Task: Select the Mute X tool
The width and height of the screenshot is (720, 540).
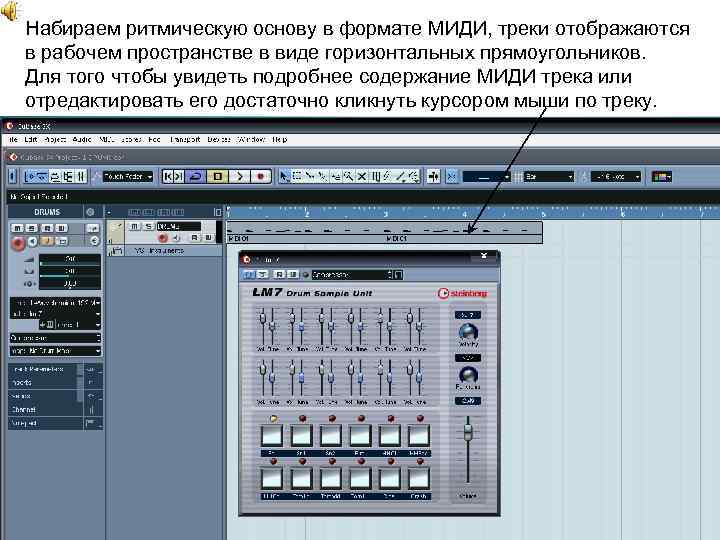Action: point(362,176)
